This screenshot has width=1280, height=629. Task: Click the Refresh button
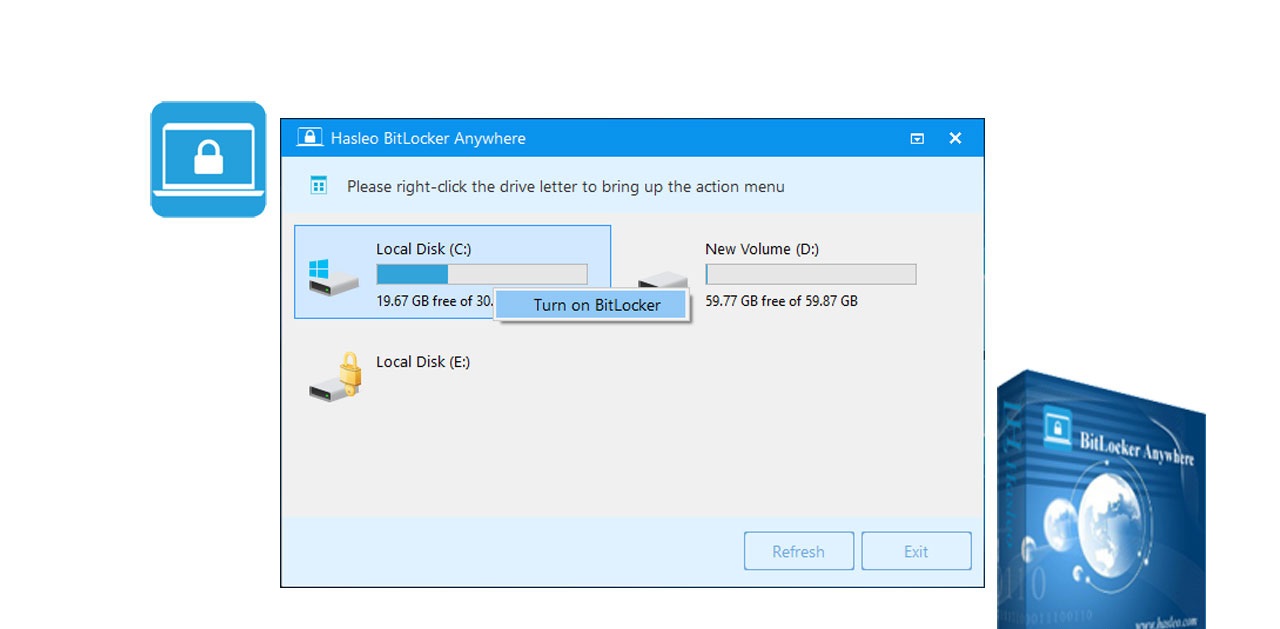[798, 551]
